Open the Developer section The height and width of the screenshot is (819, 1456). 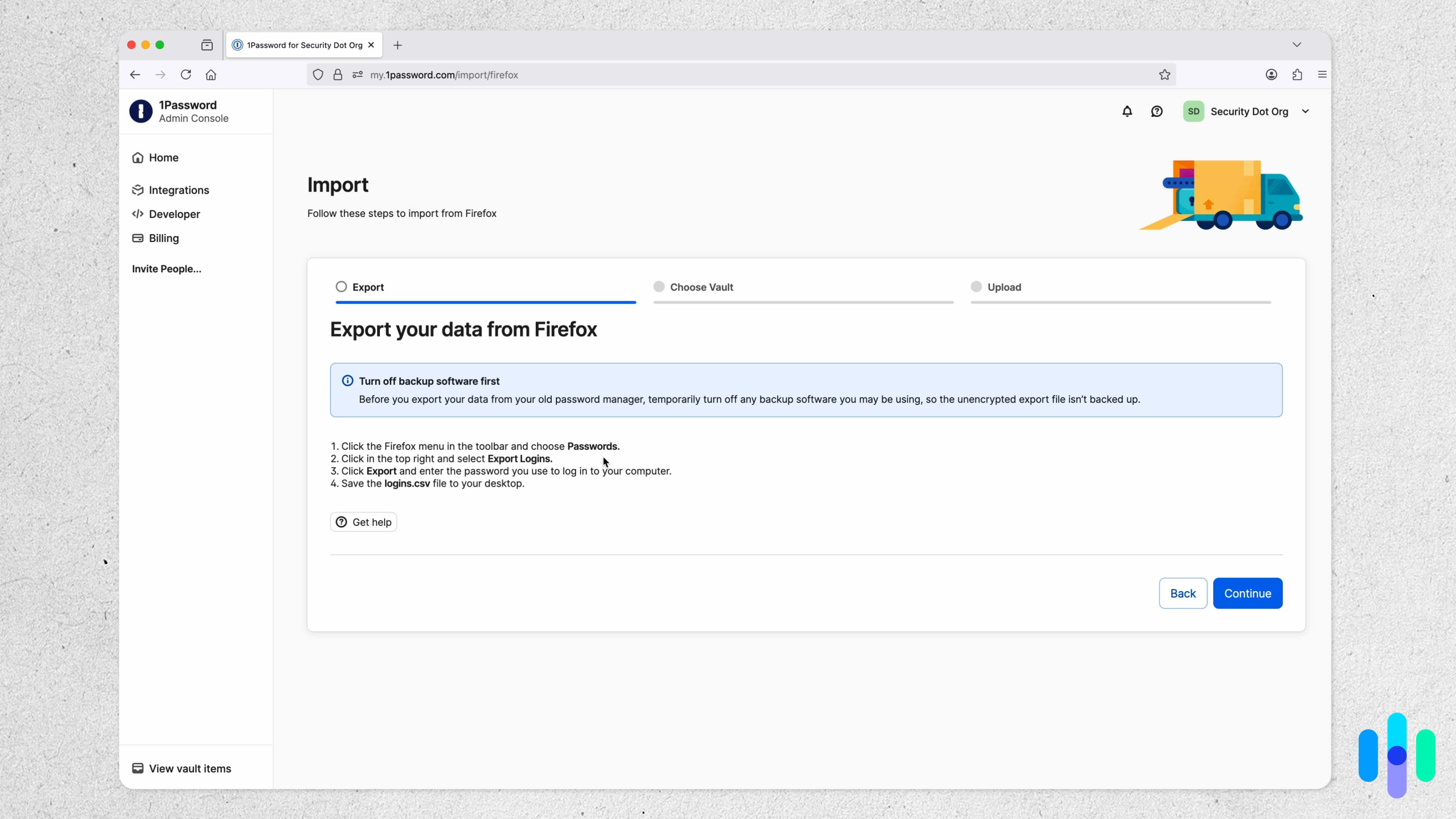pyautogui.click(x=174, y=213)
